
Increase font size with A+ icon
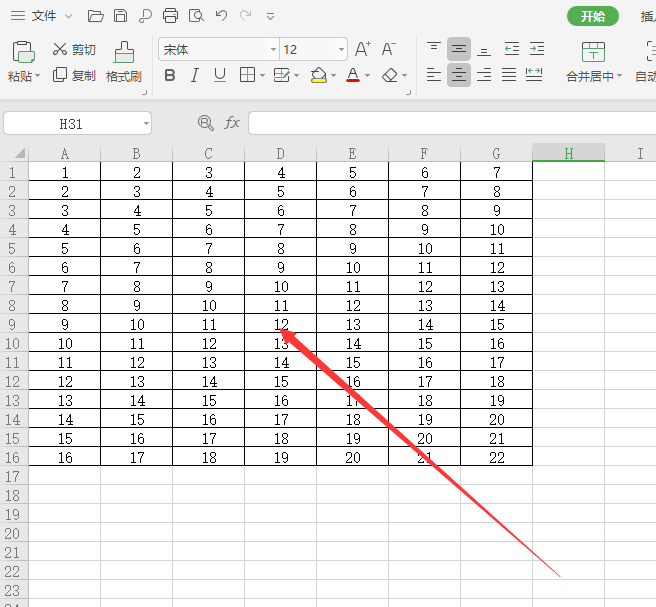[x=363, y=49]
